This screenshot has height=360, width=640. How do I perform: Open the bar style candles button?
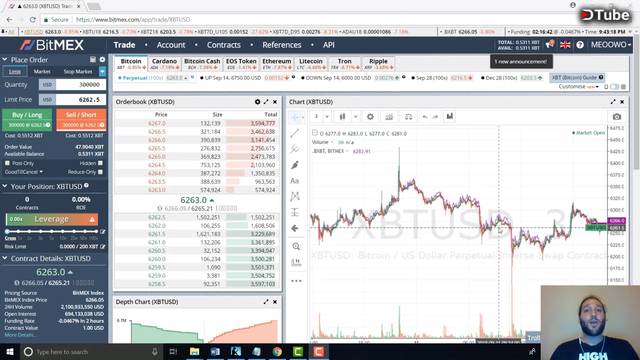pyautogui.click(x=342, y=117)
